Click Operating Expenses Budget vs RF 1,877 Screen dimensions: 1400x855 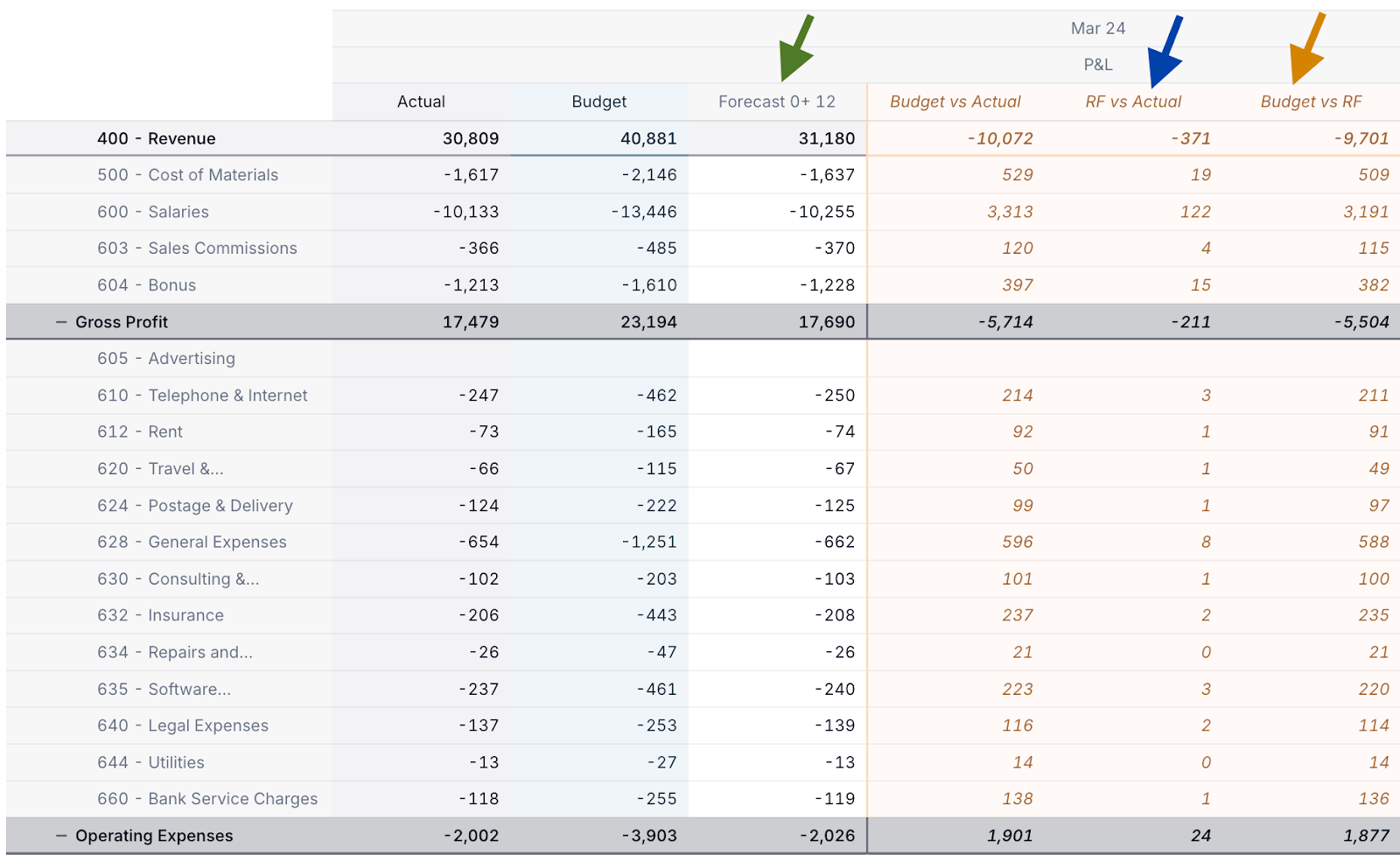[x=1366, y=836]
